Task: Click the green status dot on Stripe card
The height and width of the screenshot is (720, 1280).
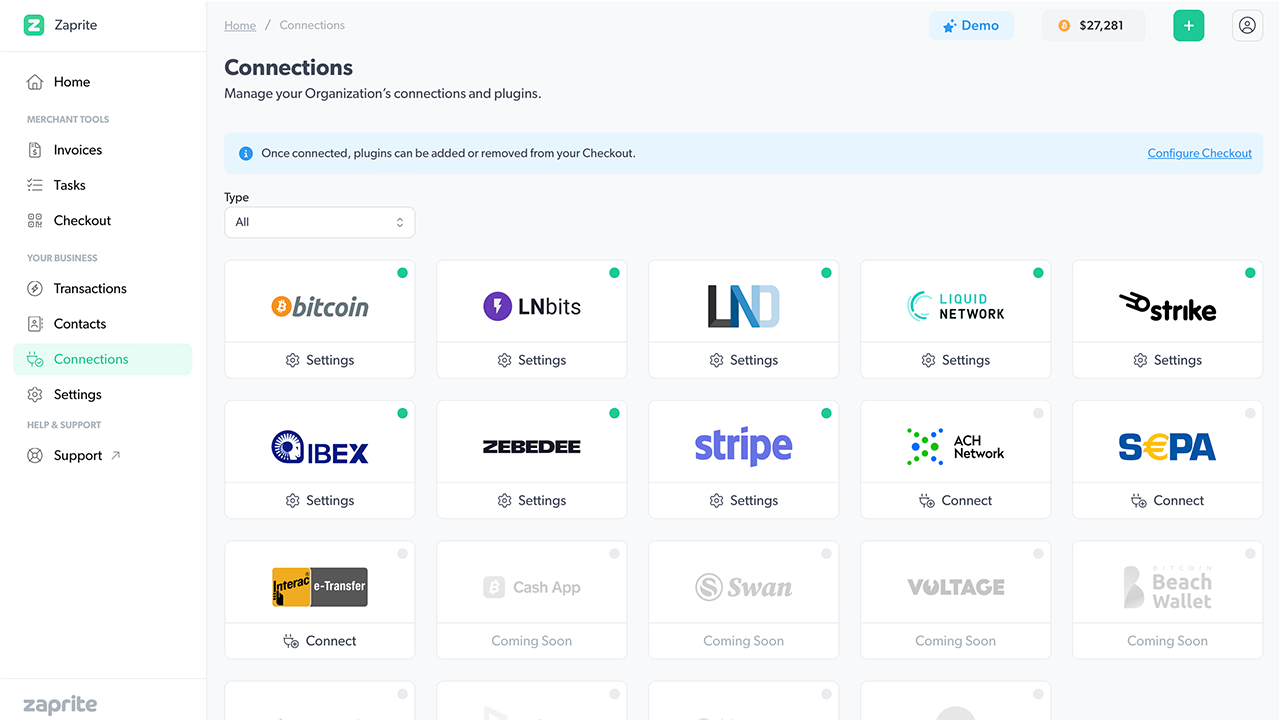Action: 826,413
